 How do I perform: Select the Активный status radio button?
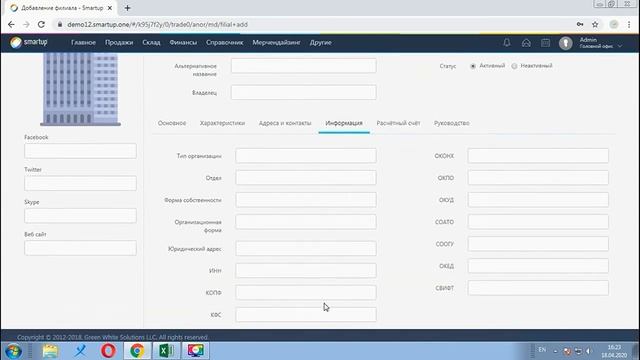click(x=473, y=66)
